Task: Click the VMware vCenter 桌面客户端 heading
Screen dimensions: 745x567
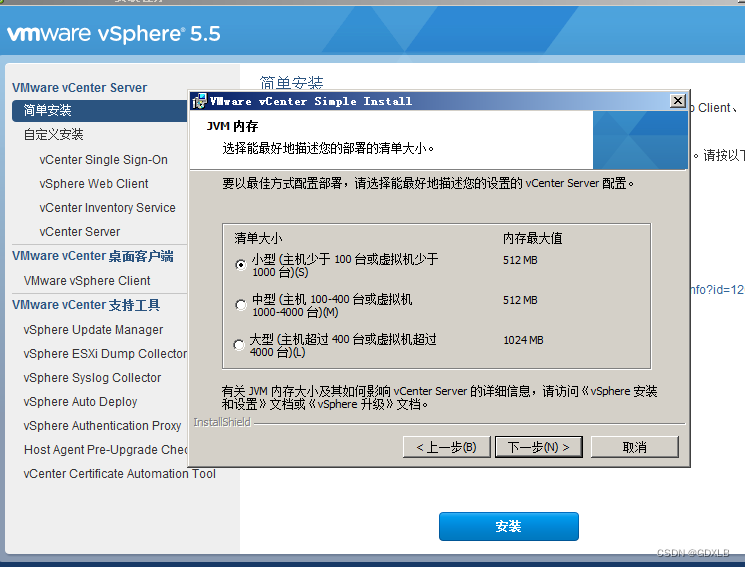Action: [93, 256]
